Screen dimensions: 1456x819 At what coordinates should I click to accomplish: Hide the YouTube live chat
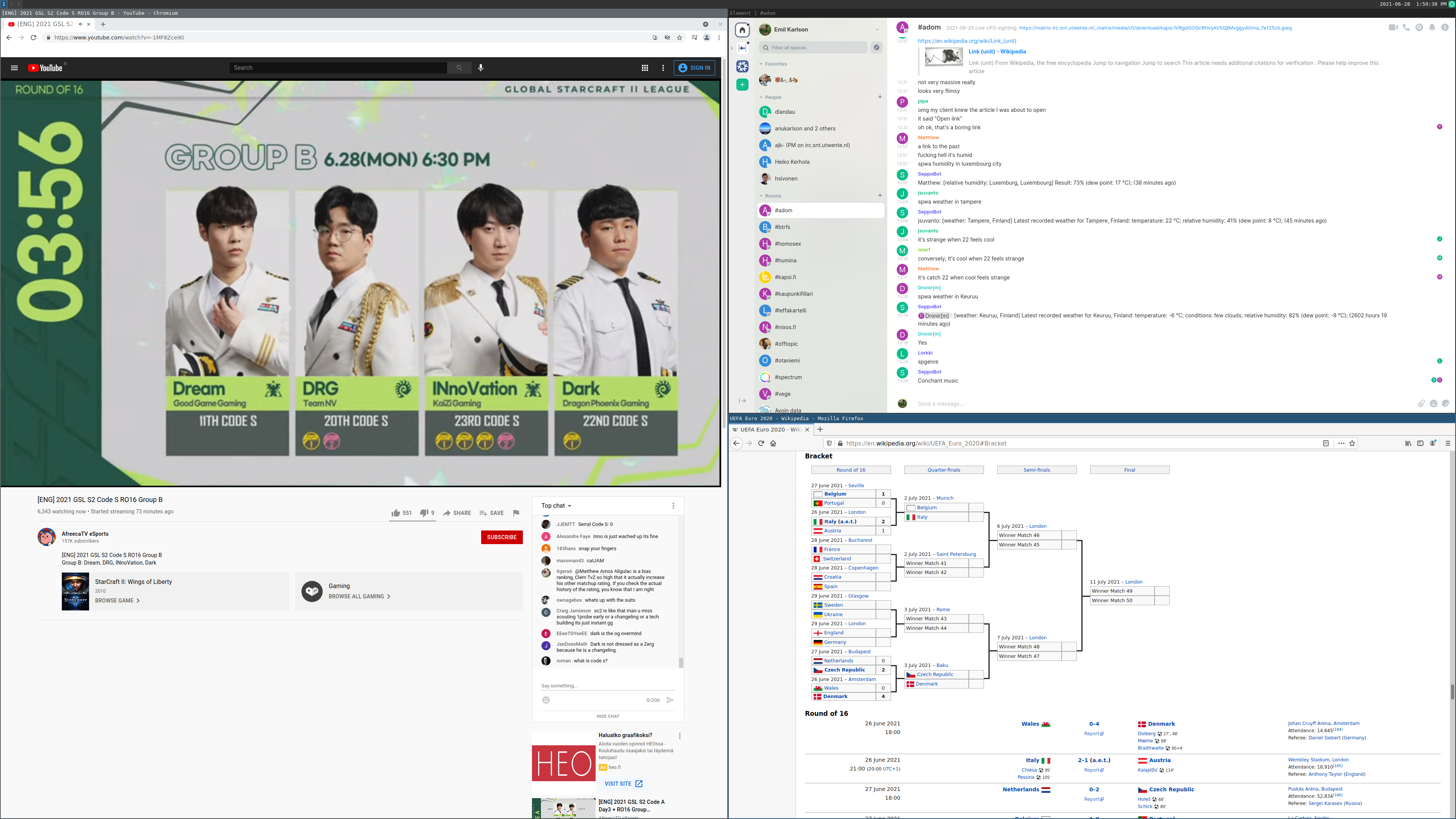coord(607,716)
